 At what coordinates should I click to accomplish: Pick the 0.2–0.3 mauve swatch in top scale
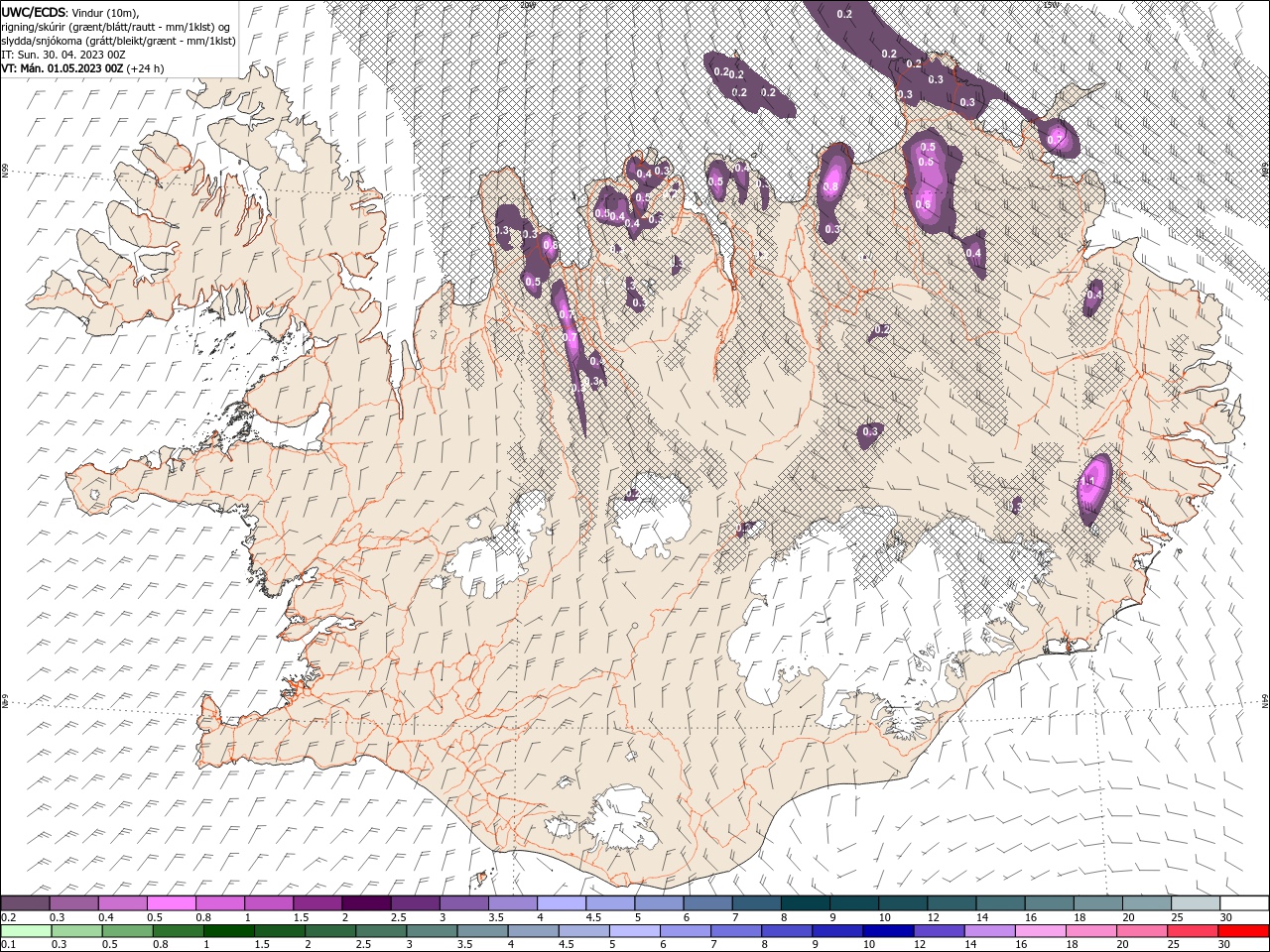coord(26,903)
